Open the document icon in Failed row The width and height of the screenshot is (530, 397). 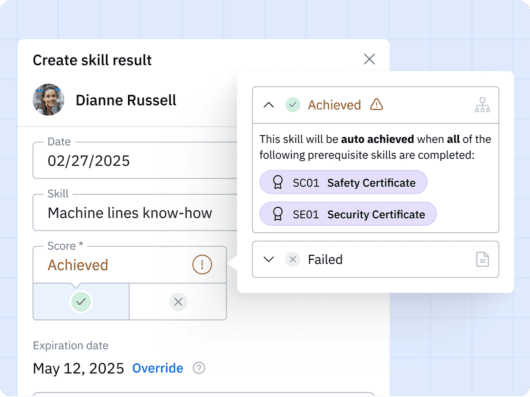pos(482,259)
